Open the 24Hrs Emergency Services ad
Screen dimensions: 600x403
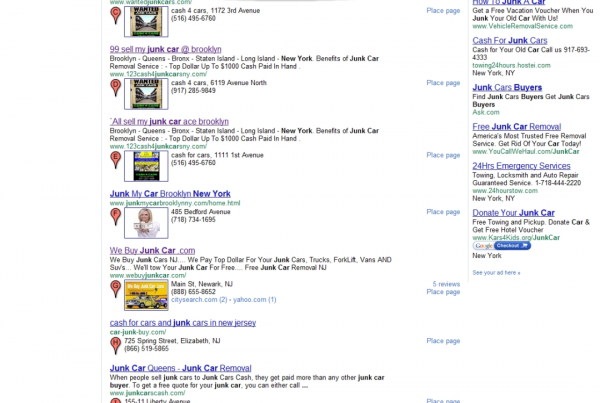(521, 166)
